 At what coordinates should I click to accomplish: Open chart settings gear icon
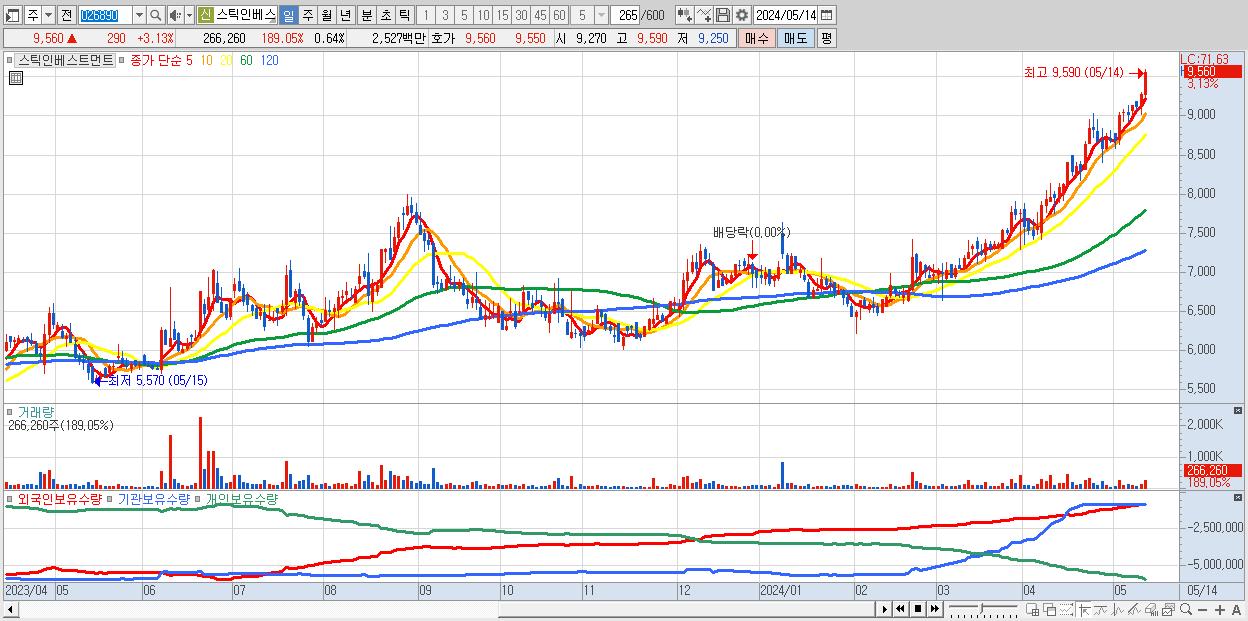pos(742,15)
